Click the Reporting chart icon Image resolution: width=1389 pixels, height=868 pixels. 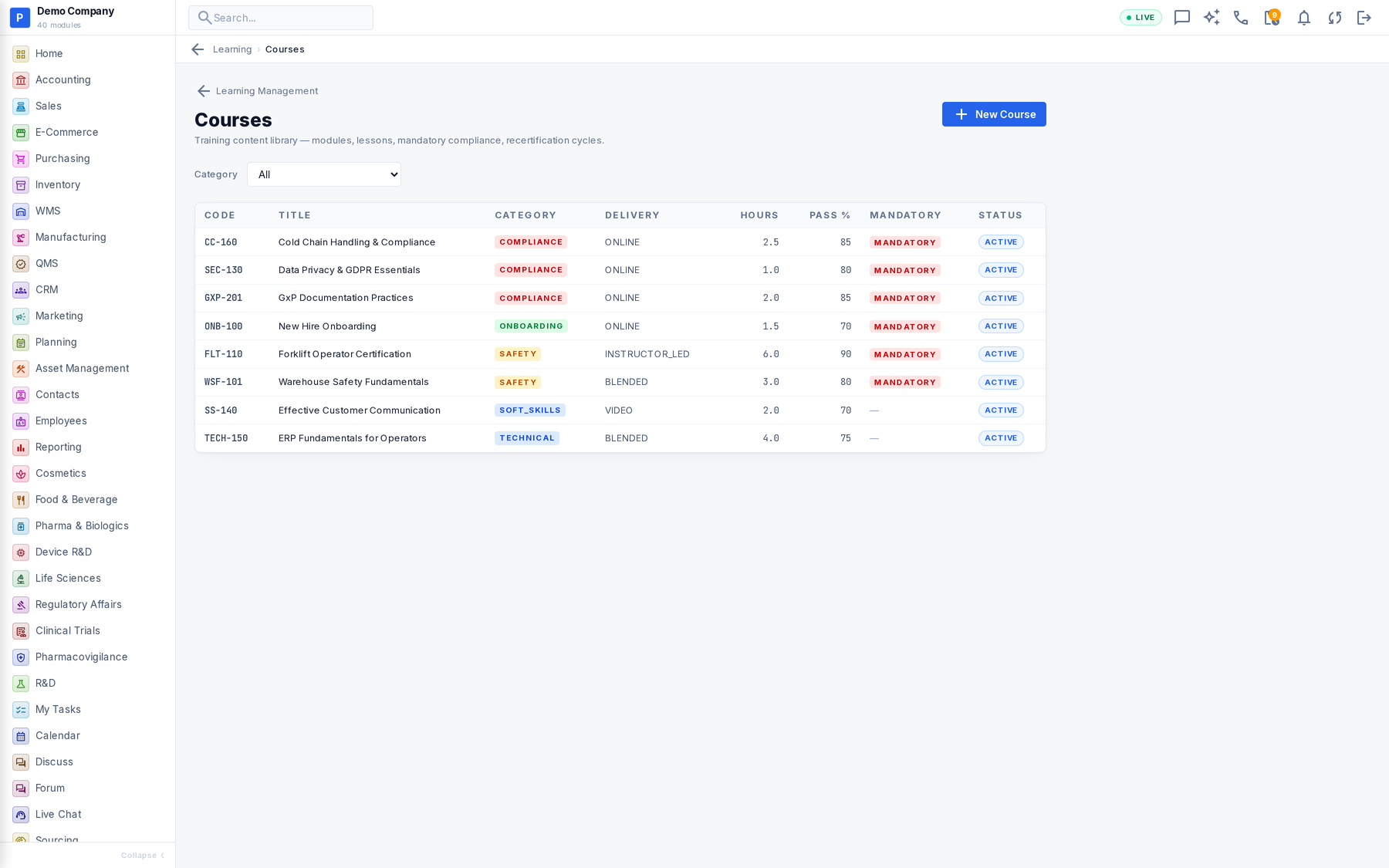coord(21,448)
